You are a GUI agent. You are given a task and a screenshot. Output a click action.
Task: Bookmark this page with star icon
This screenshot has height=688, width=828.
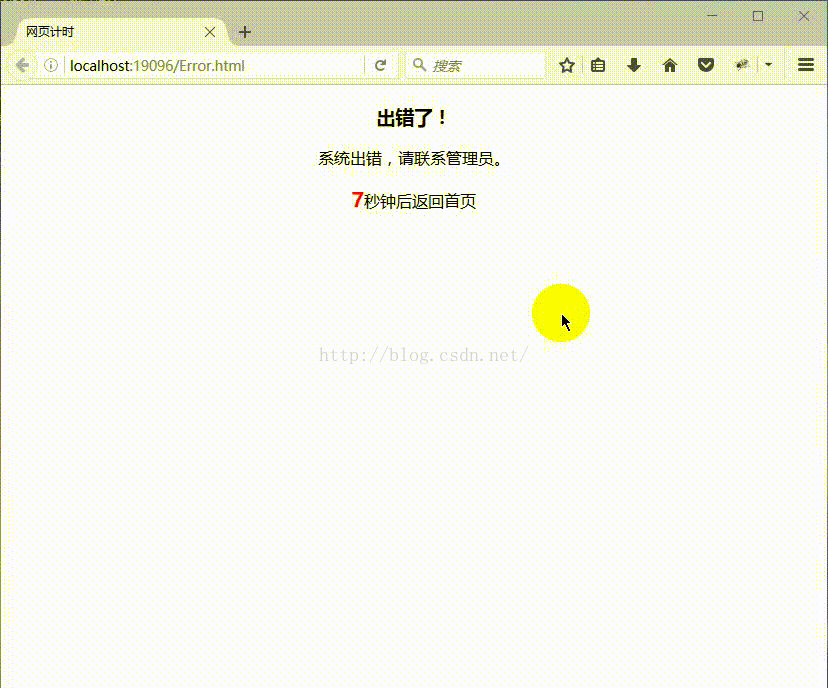(567, 65)
